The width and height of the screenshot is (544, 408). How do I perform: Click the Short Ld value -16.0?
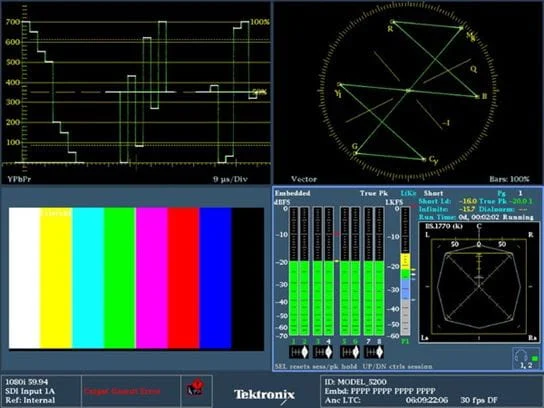[467, 201]
